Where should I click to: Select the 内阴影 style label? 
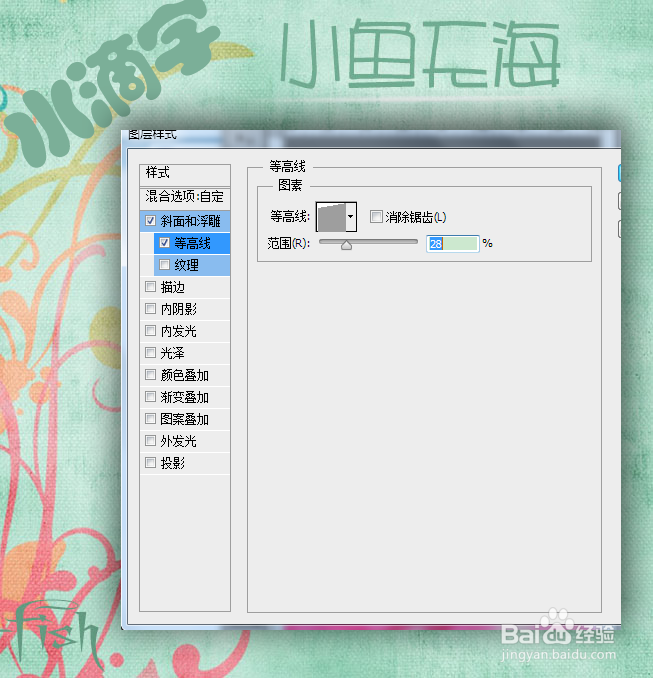click(179, 309)
